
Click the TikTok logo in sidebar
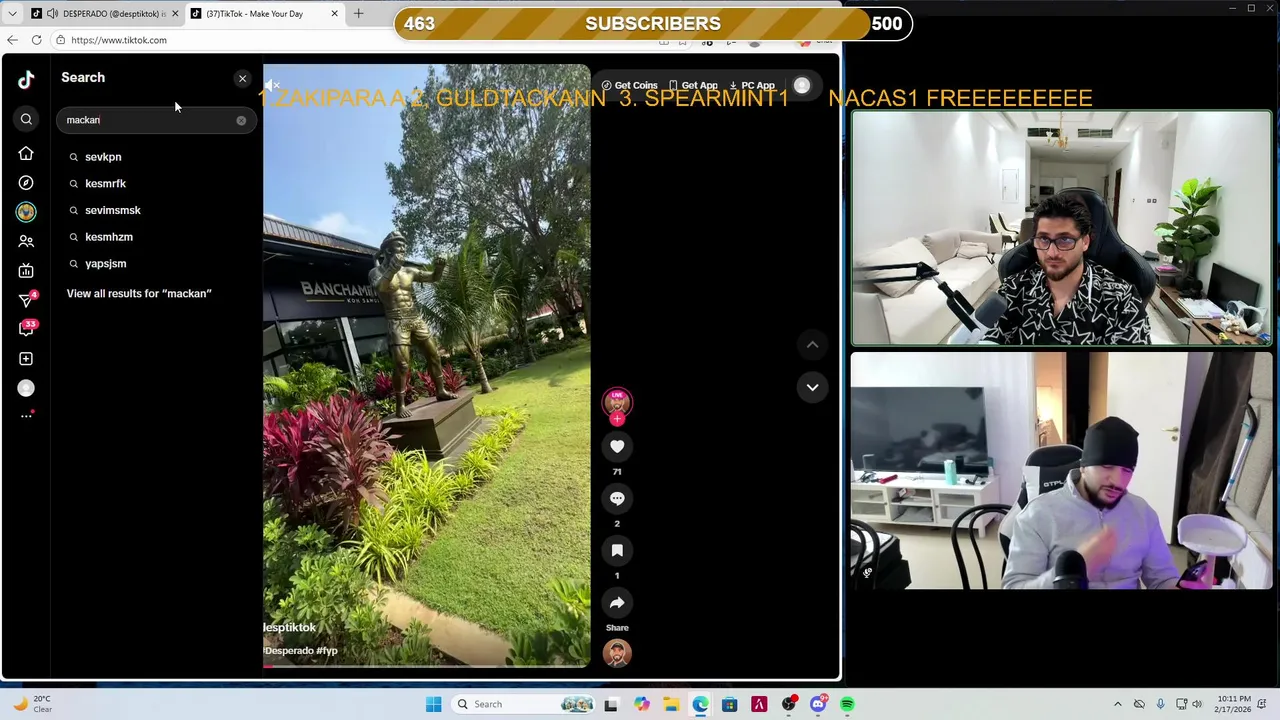[x=26, y=80]
